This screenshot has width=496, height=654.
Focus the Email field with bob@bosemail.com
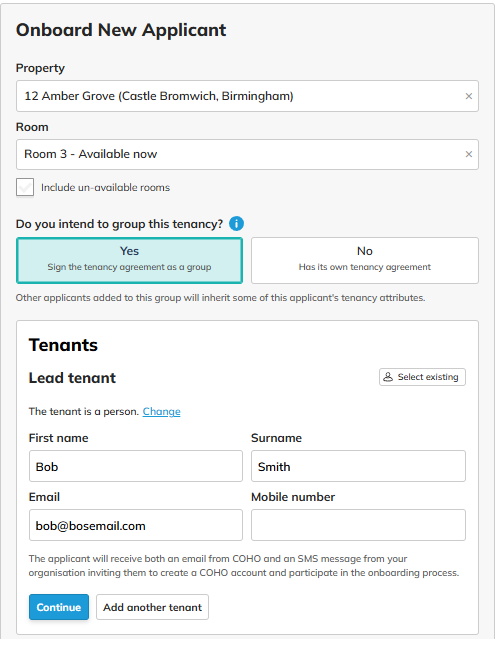[x=136, y=525]
